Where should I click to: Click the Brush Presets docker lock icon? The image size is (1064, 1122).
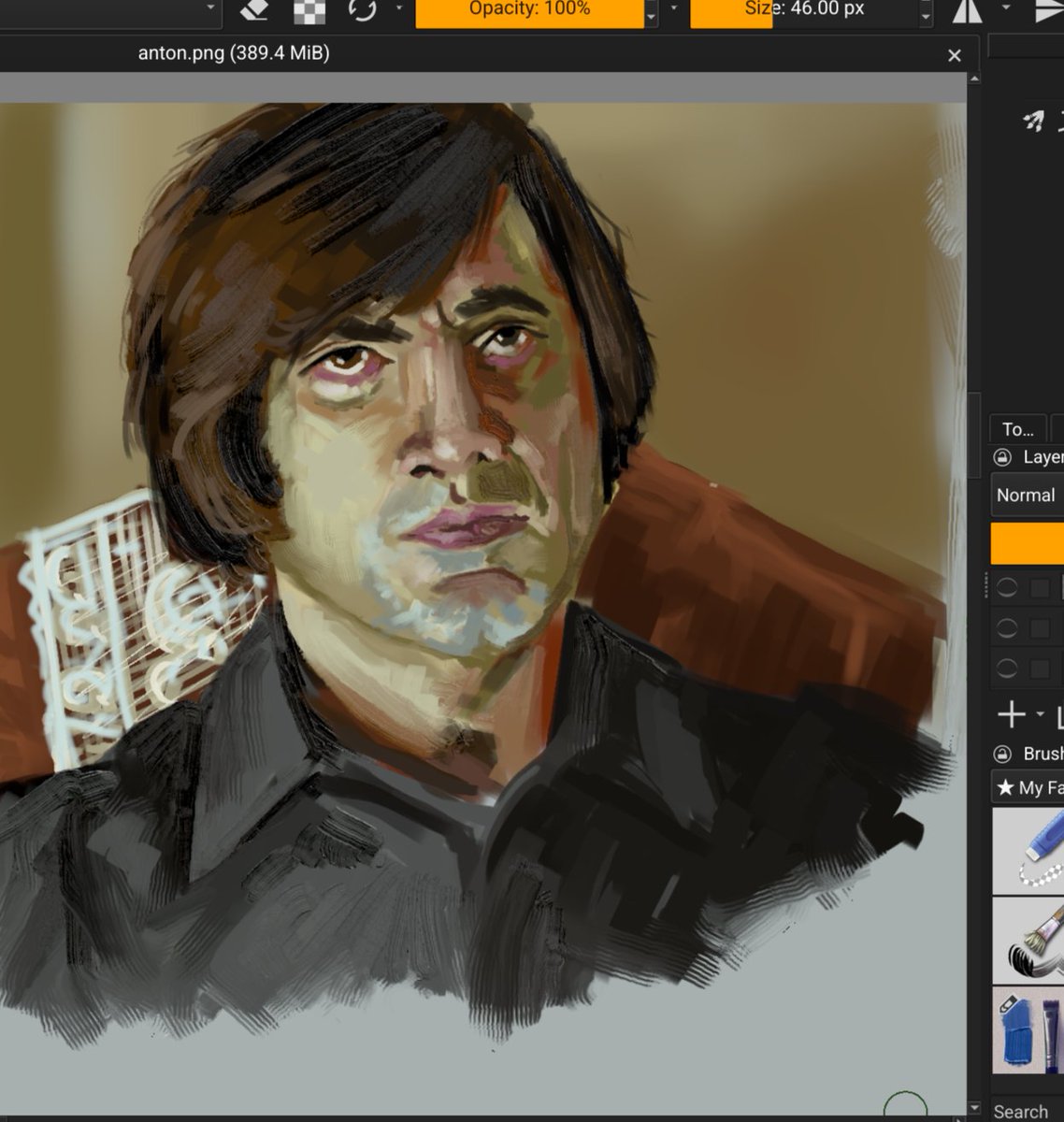[x=1002, y=754]
